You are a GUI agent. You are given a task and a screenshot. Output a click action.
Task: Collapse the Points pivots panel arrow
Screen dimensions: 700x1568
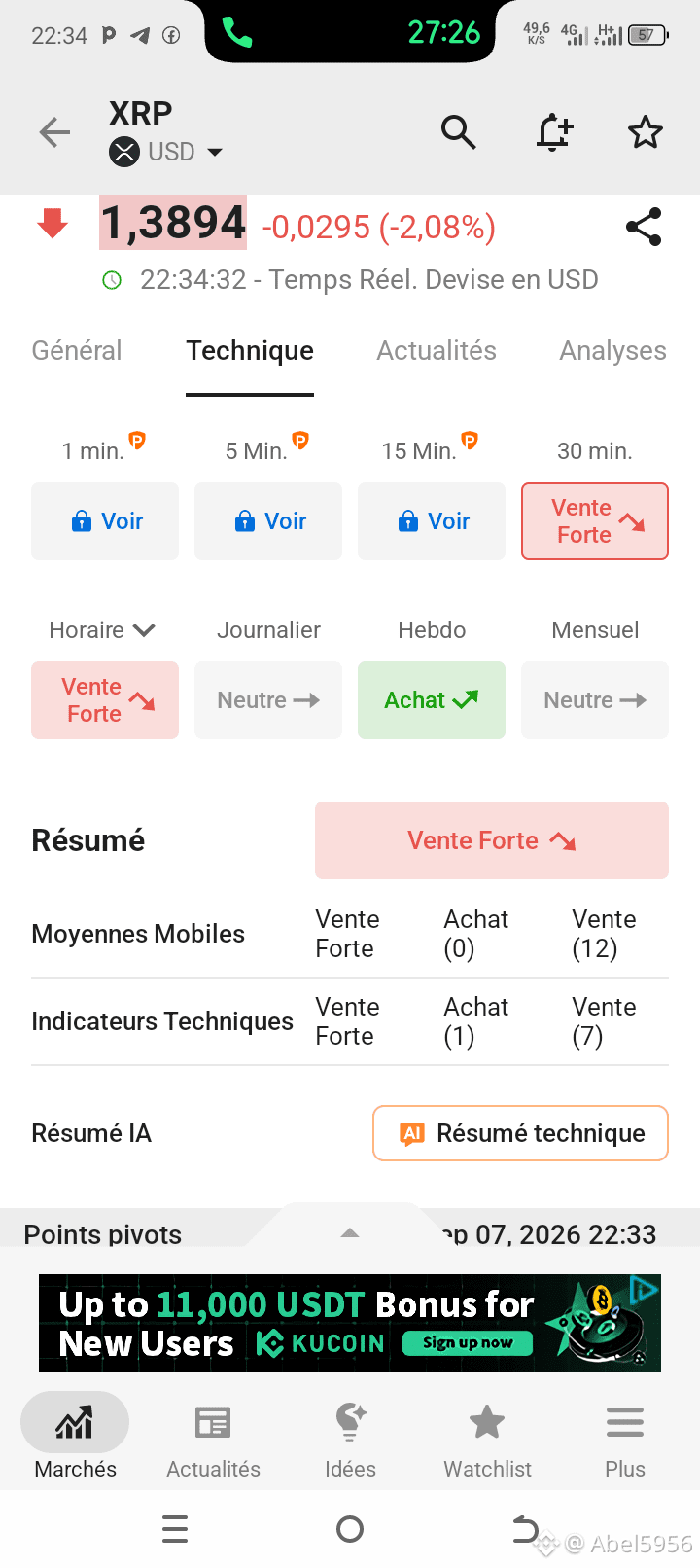[x=350, y=1232]
